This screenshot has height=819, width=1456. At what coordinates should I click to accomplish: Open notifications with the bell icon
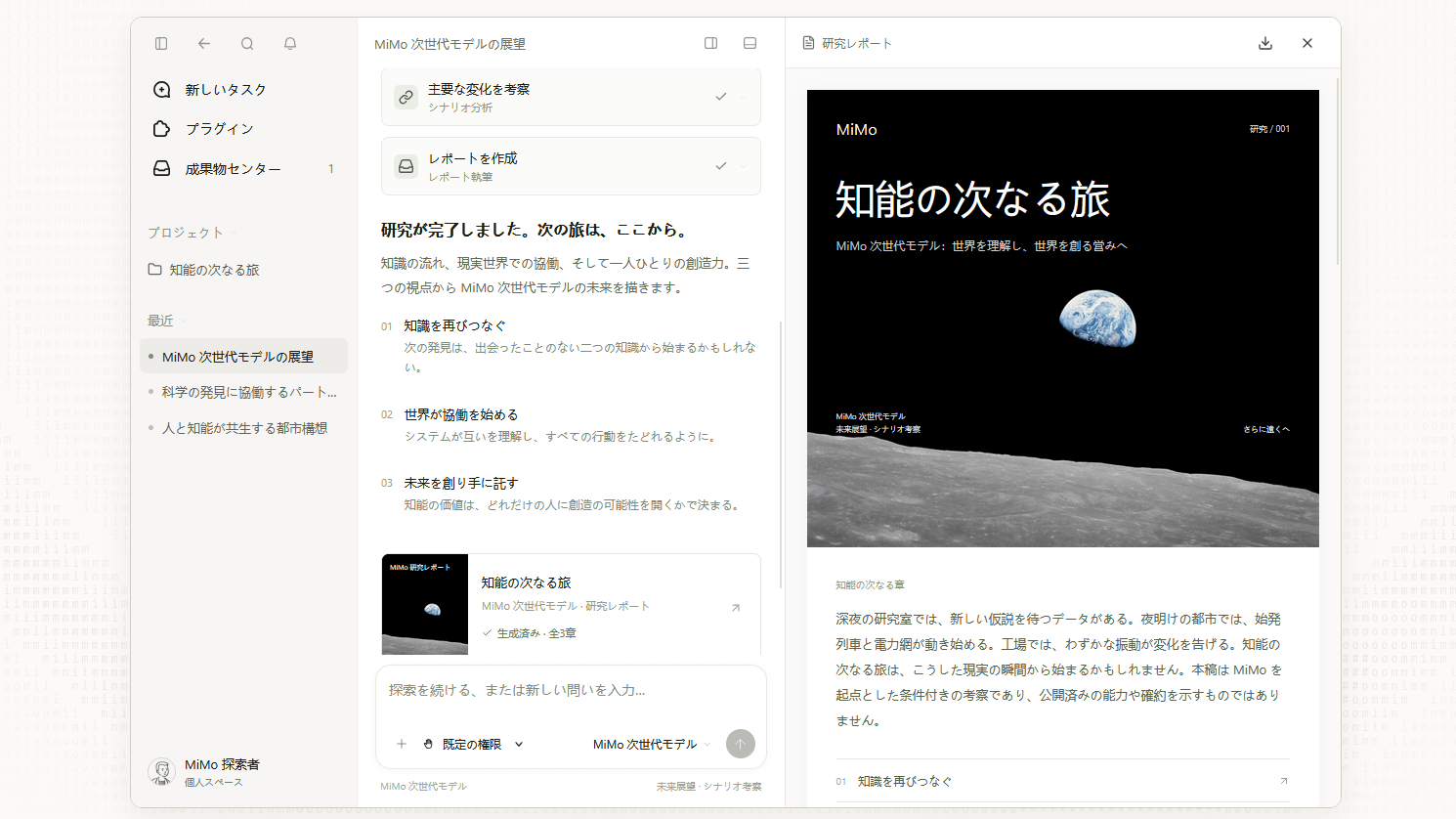tap(290, 44)
